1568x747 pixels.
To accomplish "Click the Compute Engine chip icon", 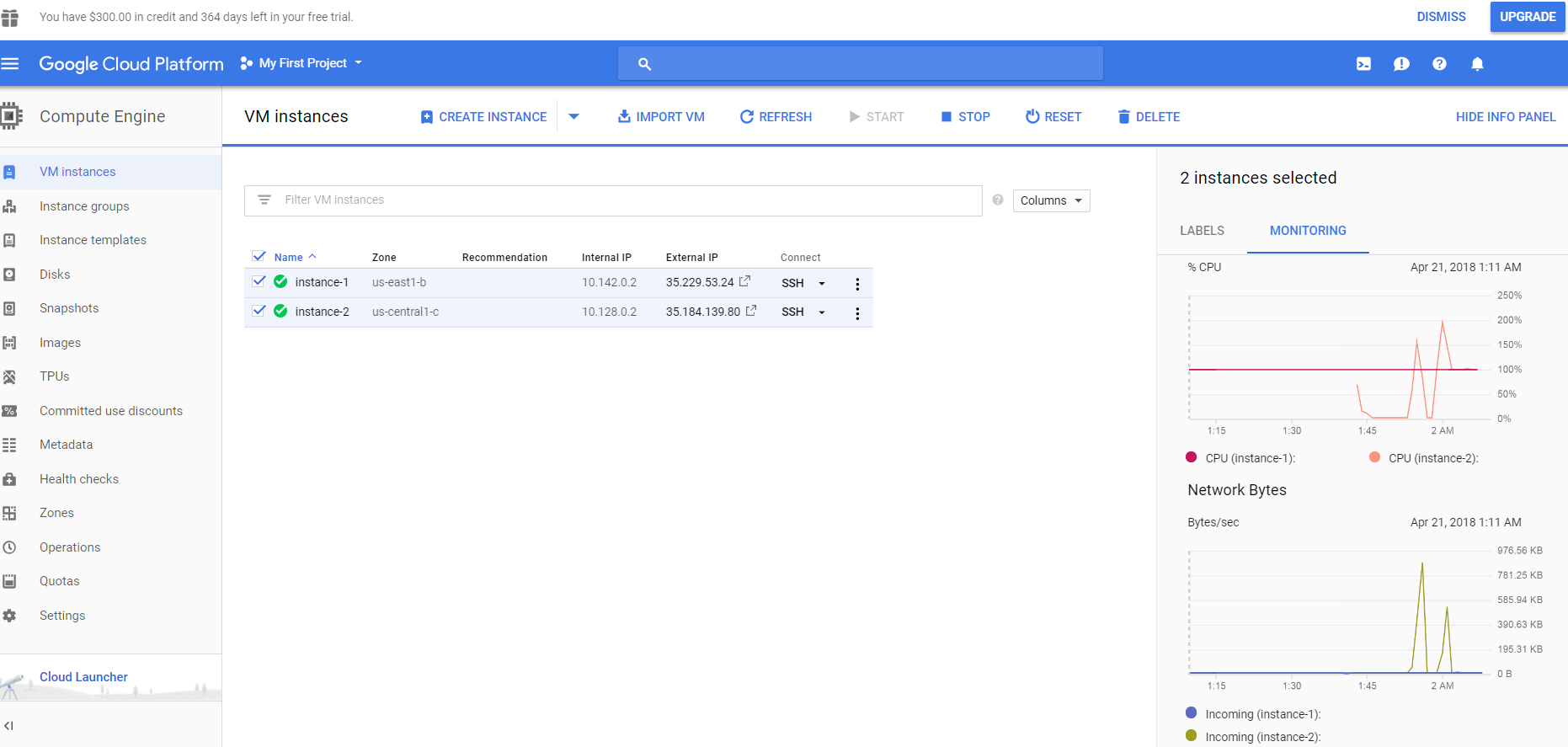I will [x=11, y=116].
